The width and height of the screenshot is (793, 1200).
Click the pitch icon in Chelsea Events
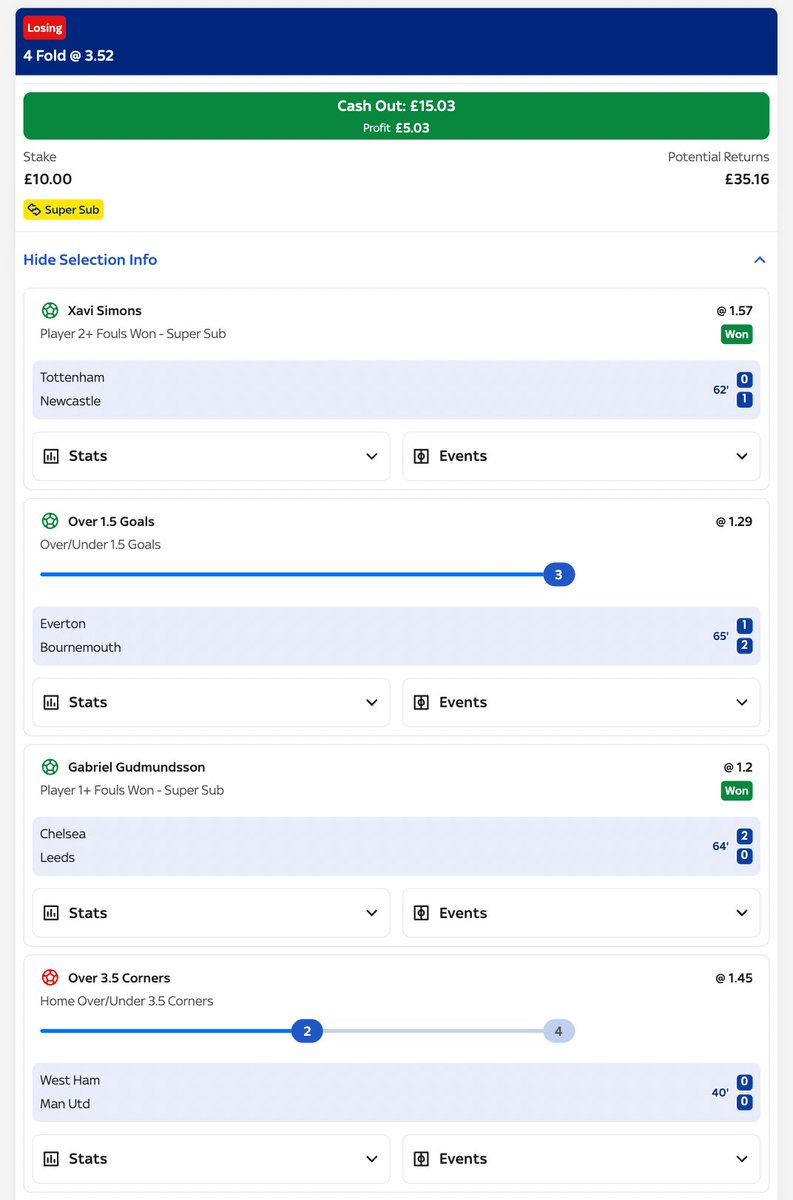pyautogui.click(x=421, y=914)
